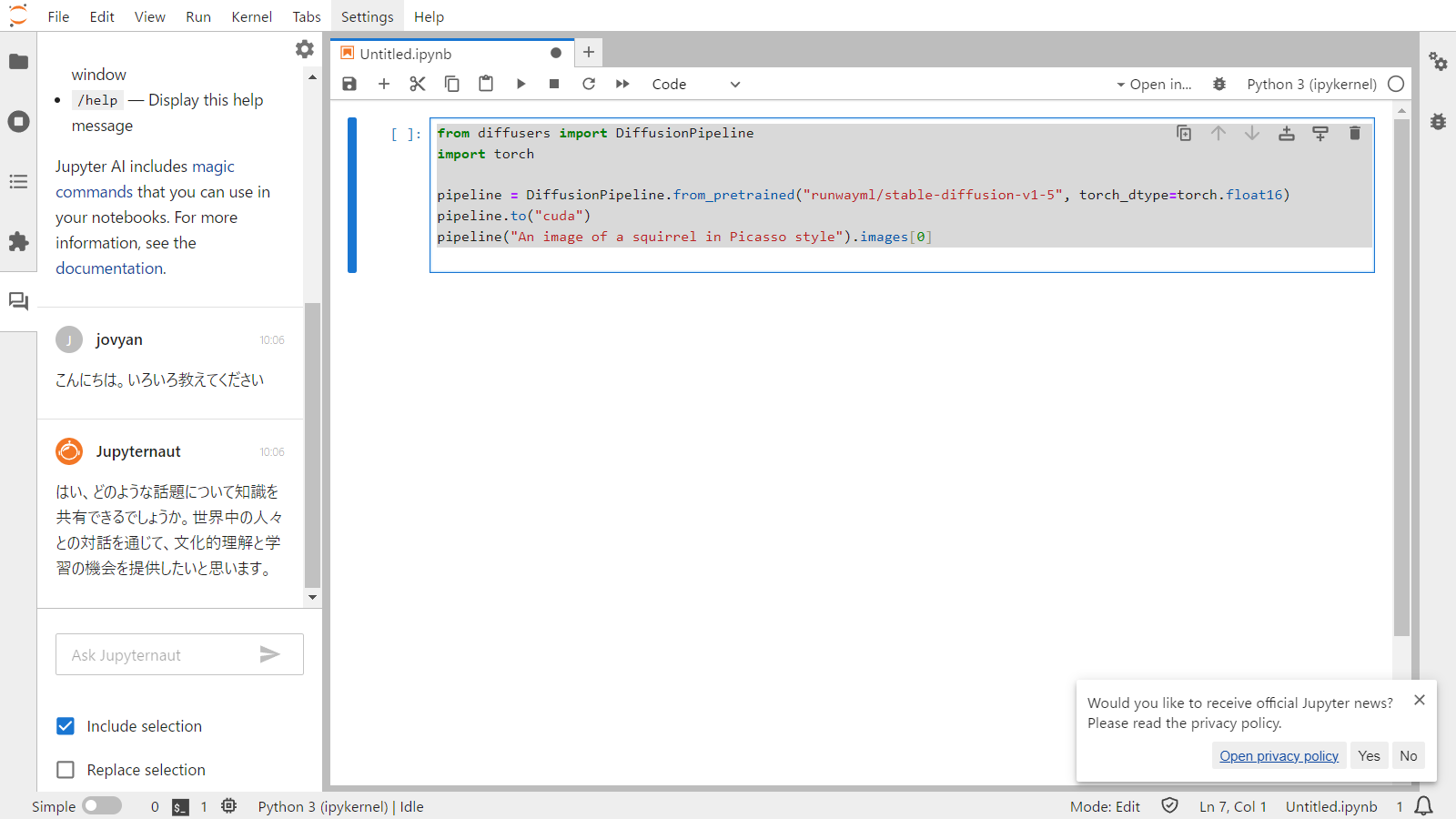Run the selected cell with play button

pyautogui.click(x=521, y=84)
